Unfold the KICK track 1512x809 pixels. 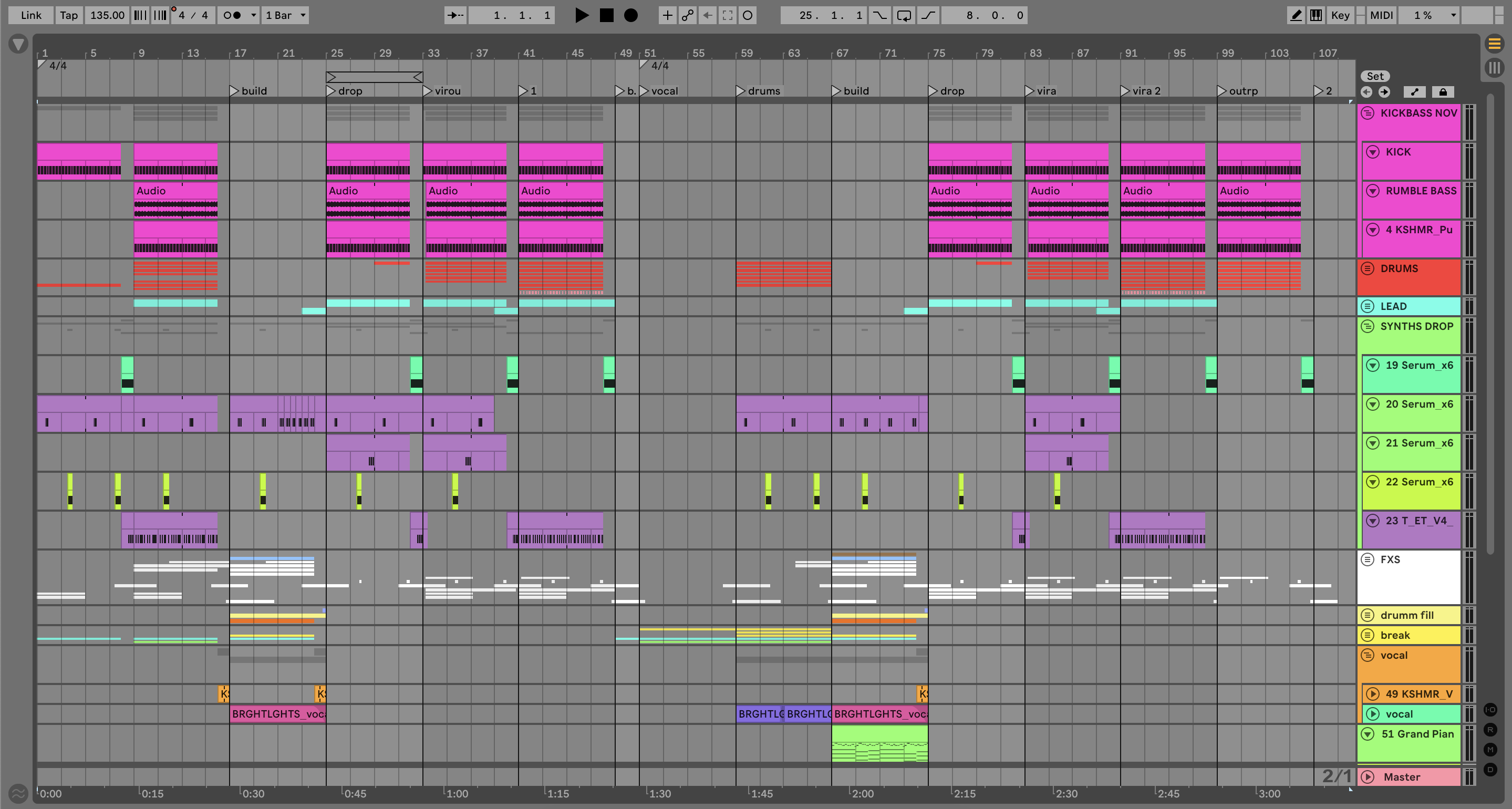pyautogui.click(x=1372, y=152)
